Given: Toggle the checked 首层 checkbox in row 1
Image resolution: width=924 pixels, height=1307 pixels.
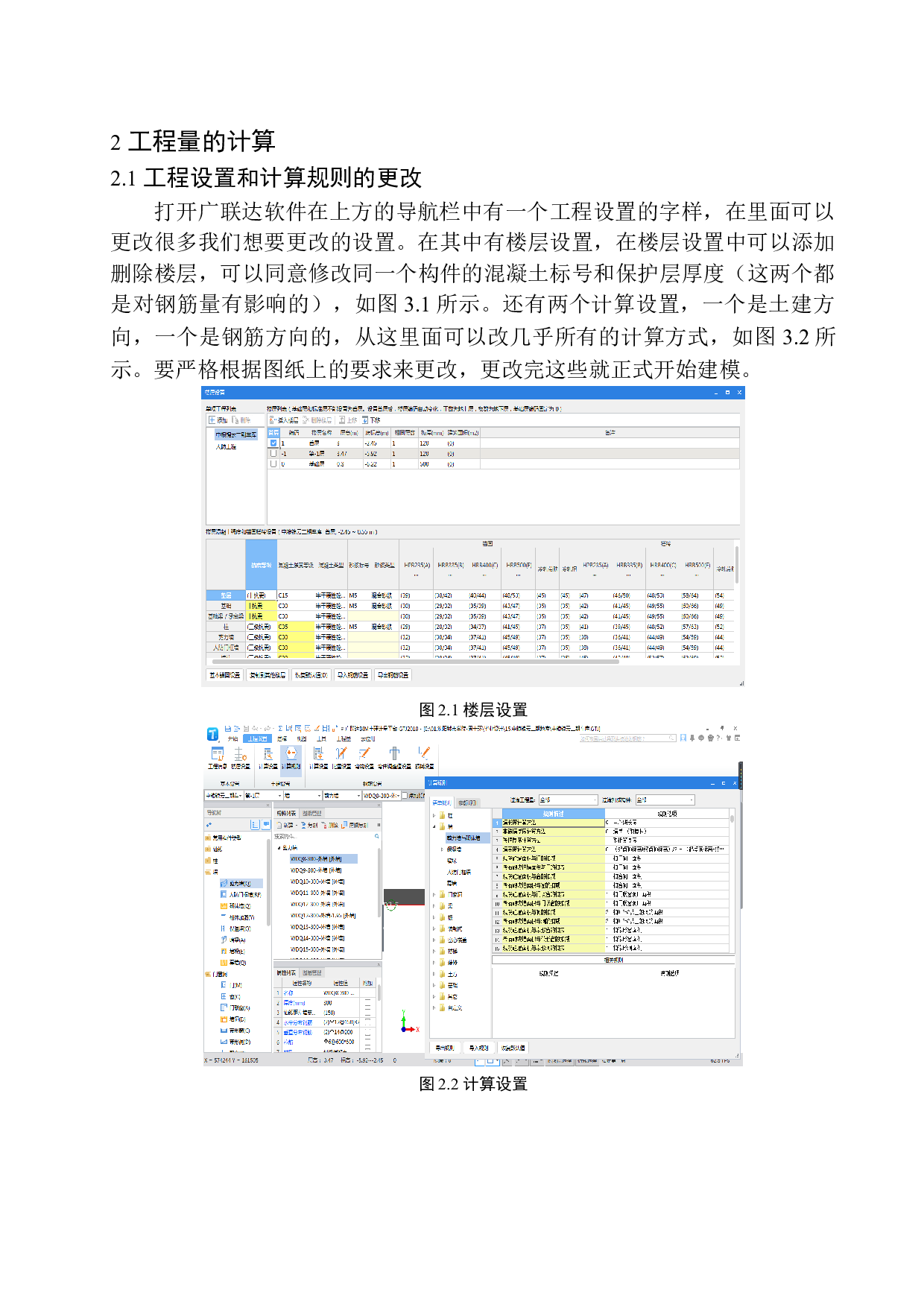Looking at the screenshot, I should (273, 443).
